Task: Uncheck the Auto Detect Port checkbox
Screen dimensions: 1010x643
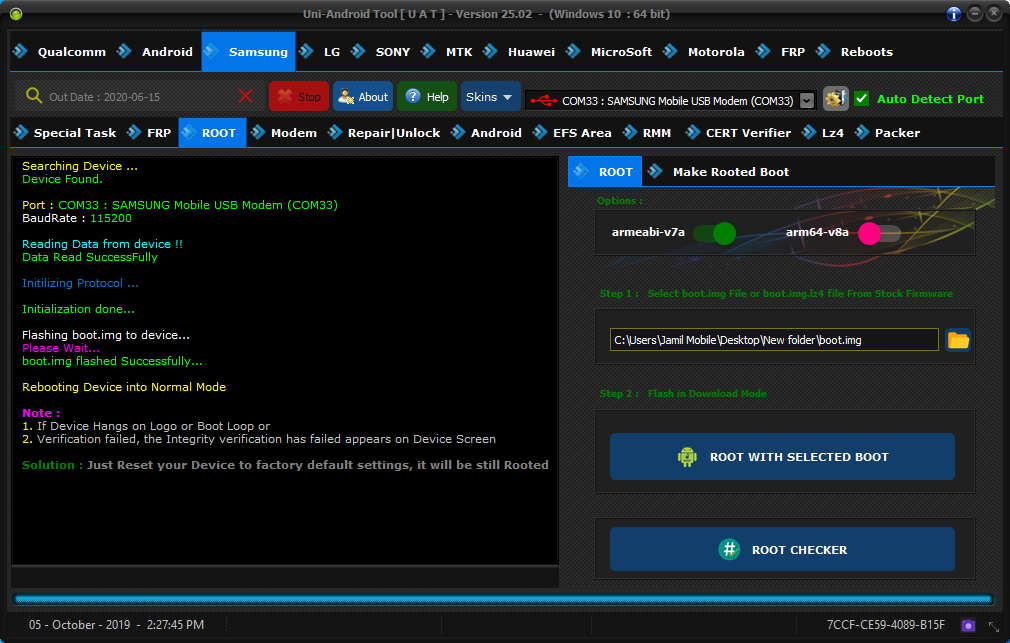Action: [861, 99]
